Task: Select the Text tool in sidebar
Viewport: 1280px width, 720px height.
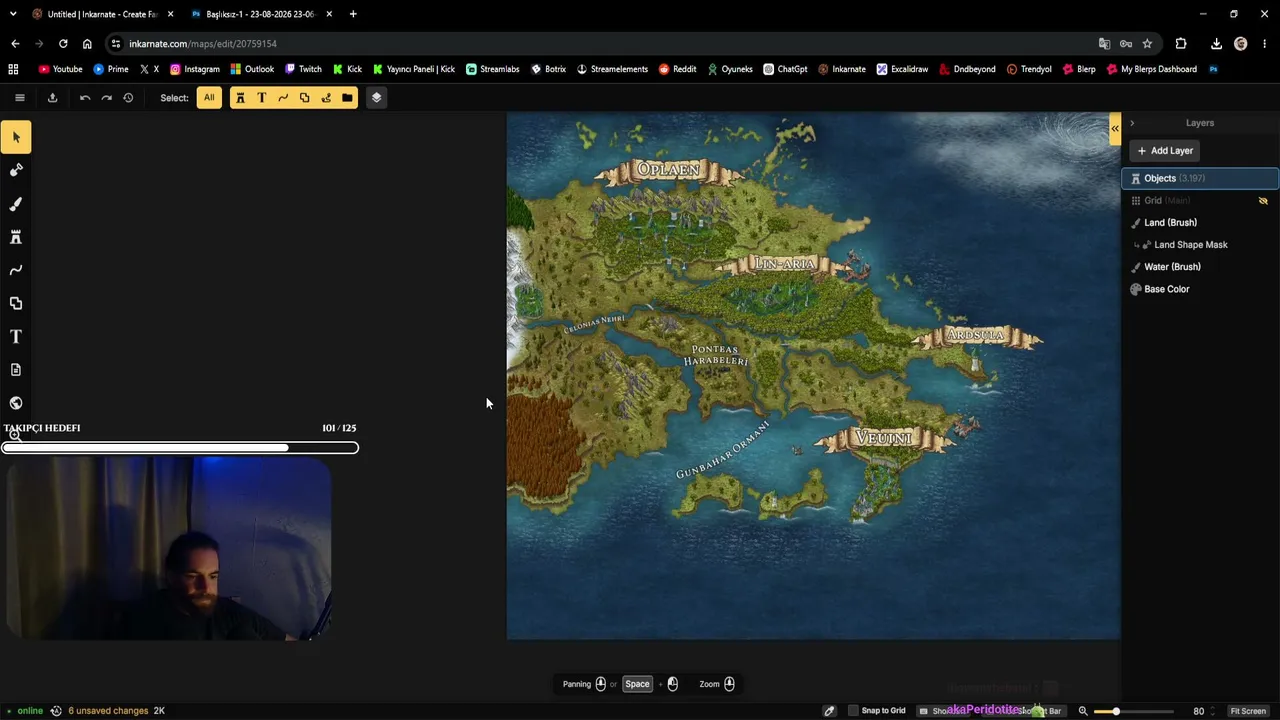Action: coord(16,336)
